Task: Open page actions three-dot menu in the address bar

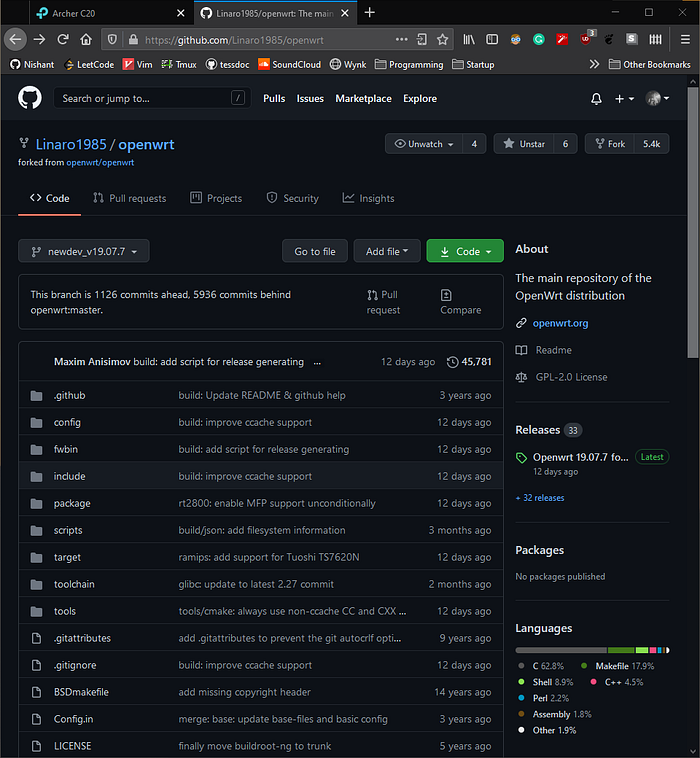Action: (401, 40)
